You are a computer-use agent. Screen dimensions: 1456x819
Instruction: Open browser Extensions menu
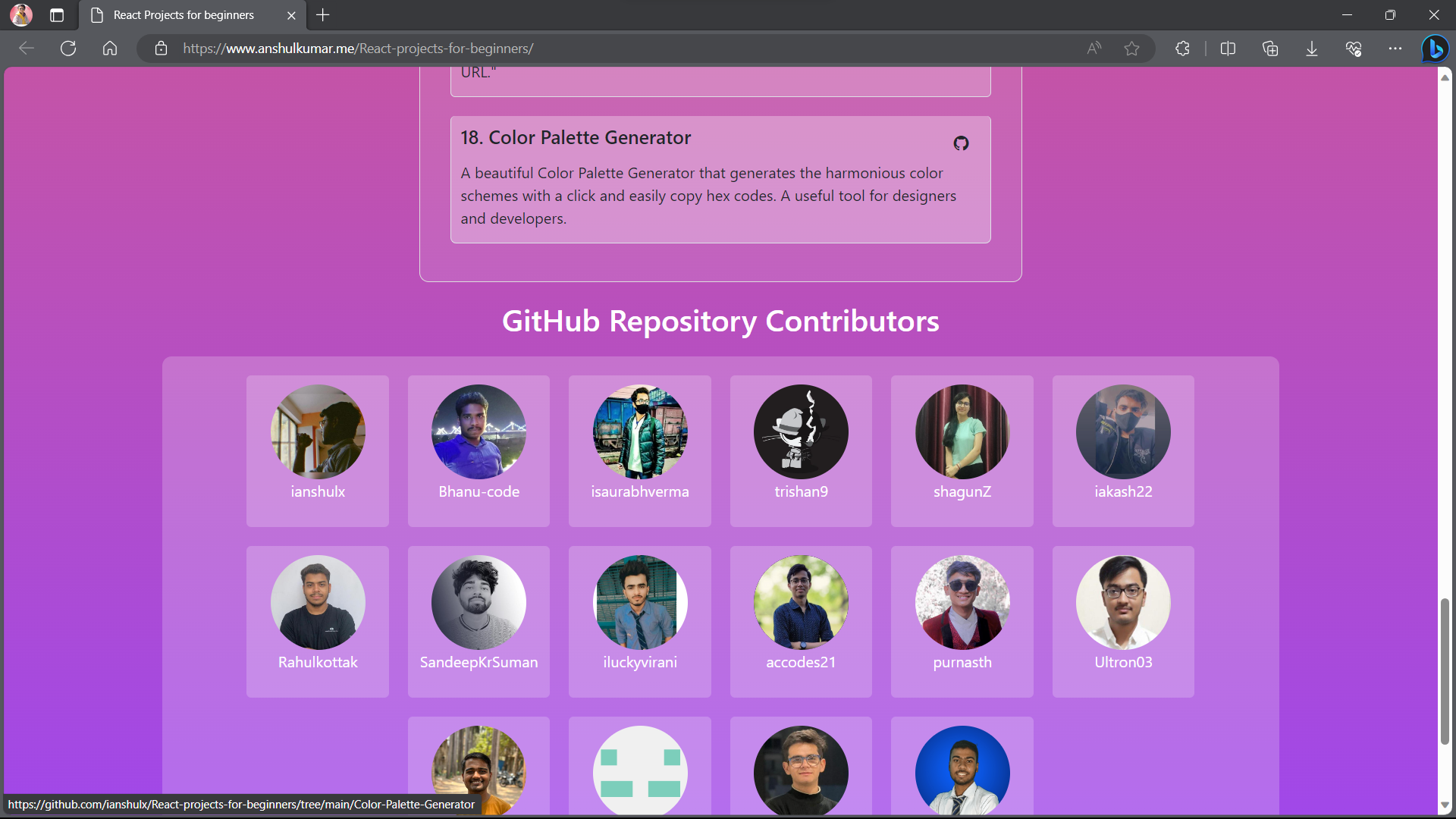[1182, 49]
